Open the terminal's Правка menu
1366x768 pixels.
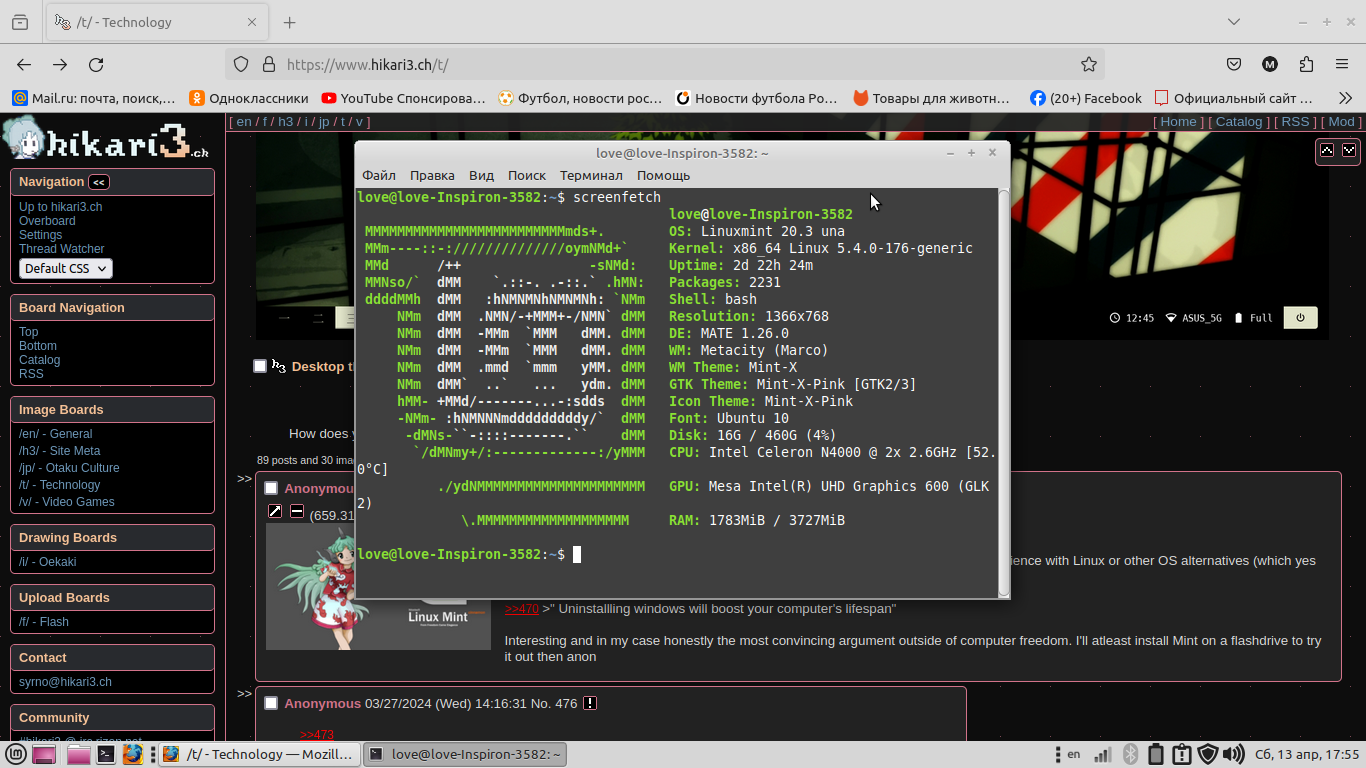tap(432, 175)
